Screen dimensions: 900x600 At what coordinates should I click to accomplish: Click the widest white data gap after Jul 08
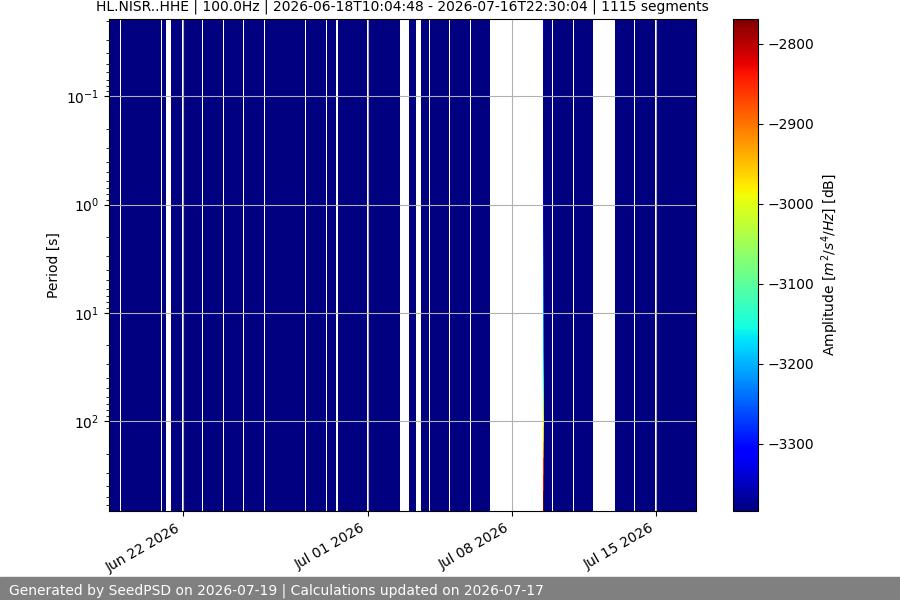pos(516,265)
